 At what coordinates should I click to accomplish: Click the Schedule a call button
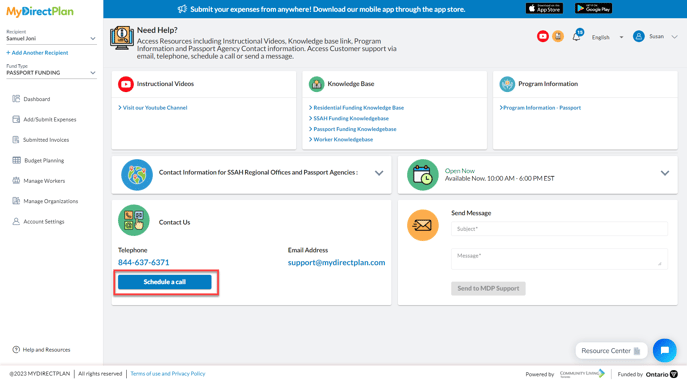tap(165, 282)
